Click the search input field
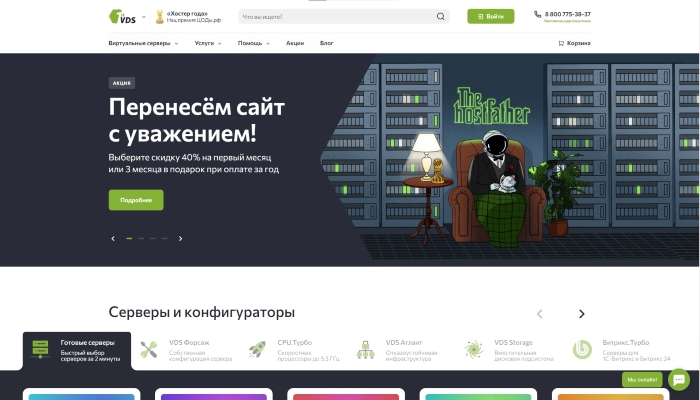Screen dimensions: 700x400 pos(338,17)
